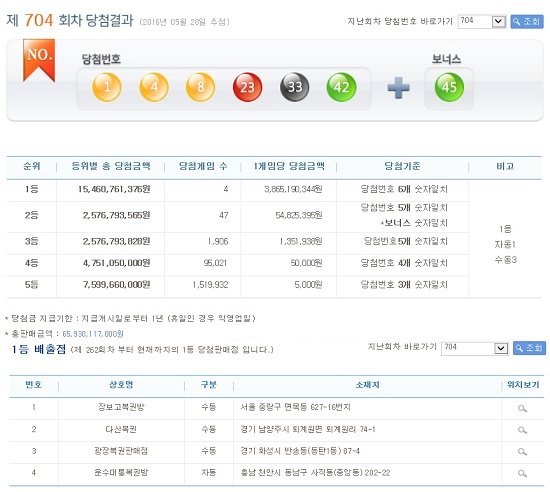Screen dimensions: 550x492
Task: Click the 소재지 column header
Action: (x=367, y=385)
